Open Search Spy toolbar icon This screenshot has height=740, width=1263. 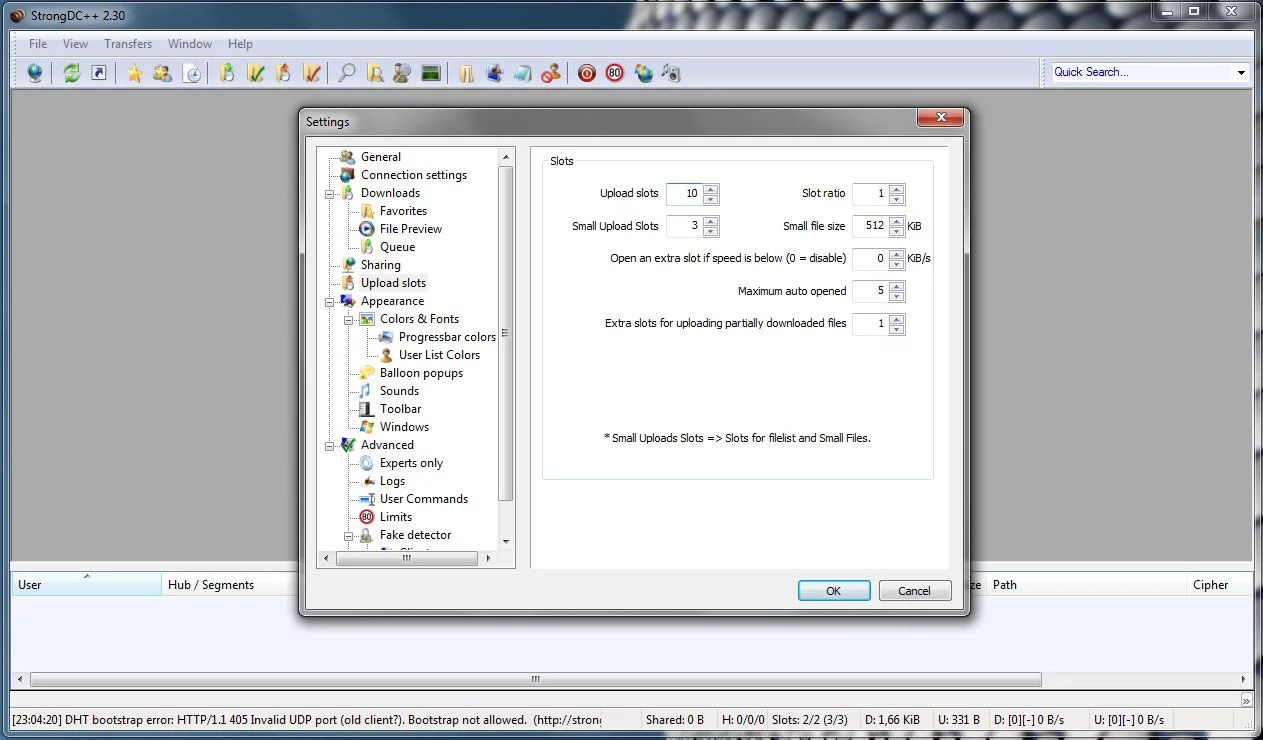[402, 73]
